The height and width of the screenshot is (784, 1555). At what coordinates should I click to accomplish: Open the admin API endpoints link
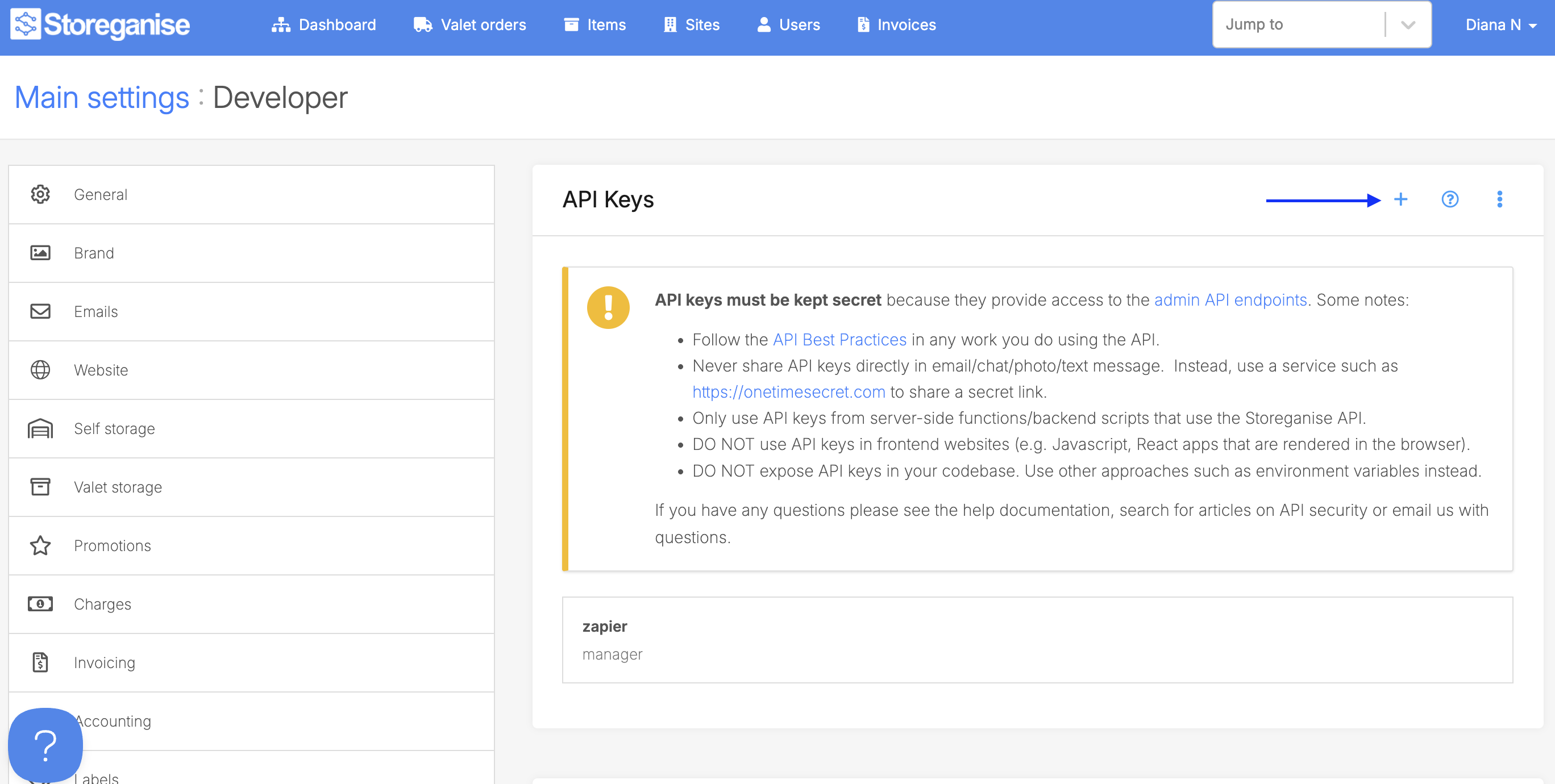click(x=1230, y=300)
